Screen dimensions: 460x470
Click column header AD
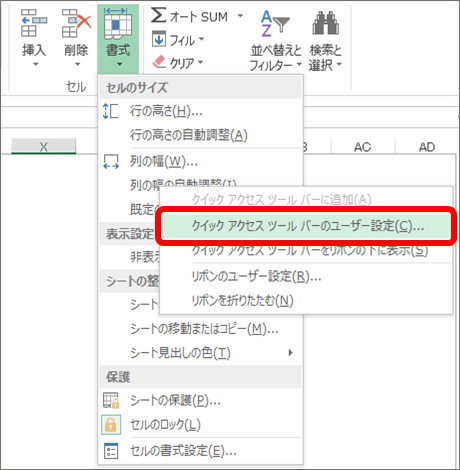pyautogui.click(x=427, y=147)
